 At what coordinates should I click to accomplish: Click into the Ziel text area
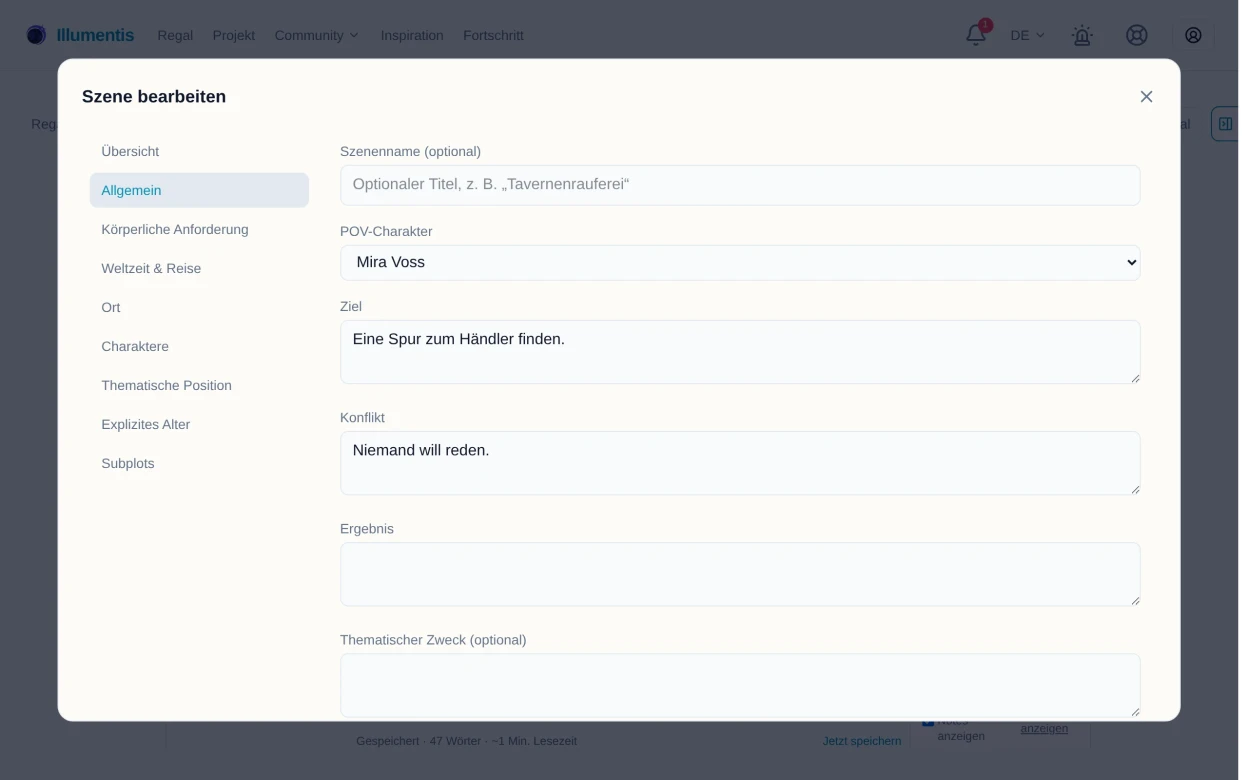[x=740, y=352]
